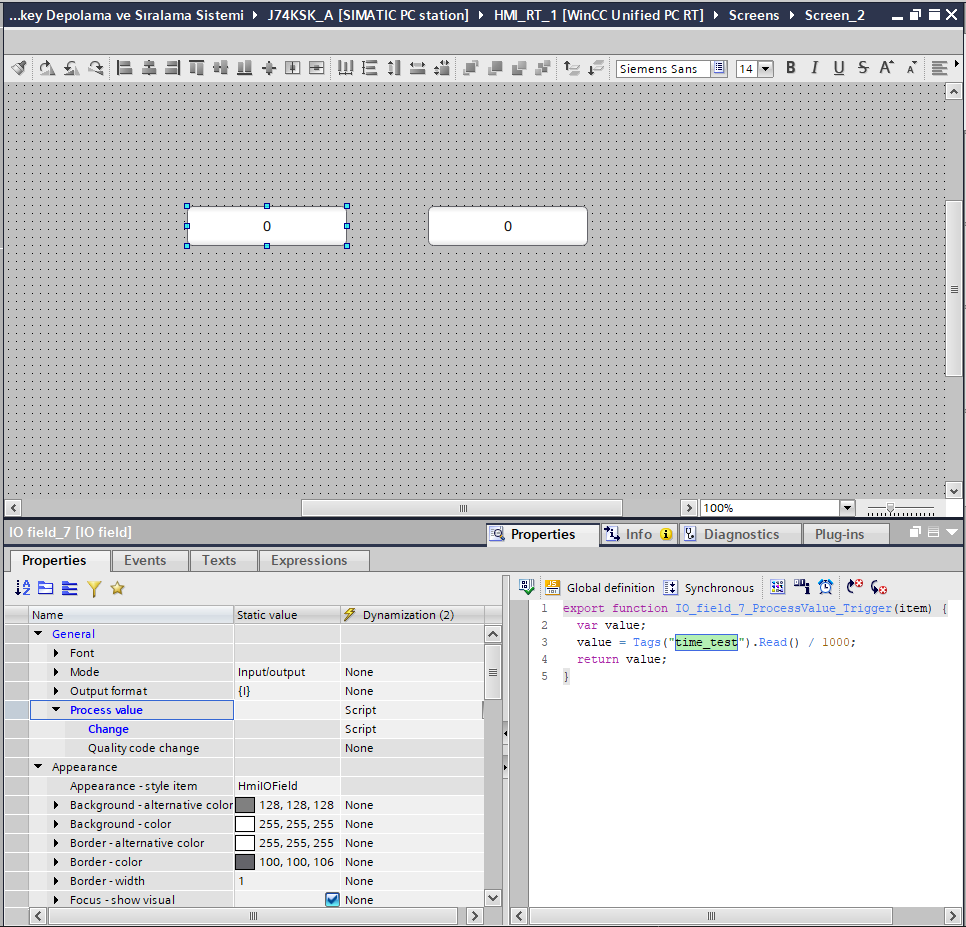The height and width of the screenshot is (927, 966).
Task: Open the font size dropdown
Action: 766,69
